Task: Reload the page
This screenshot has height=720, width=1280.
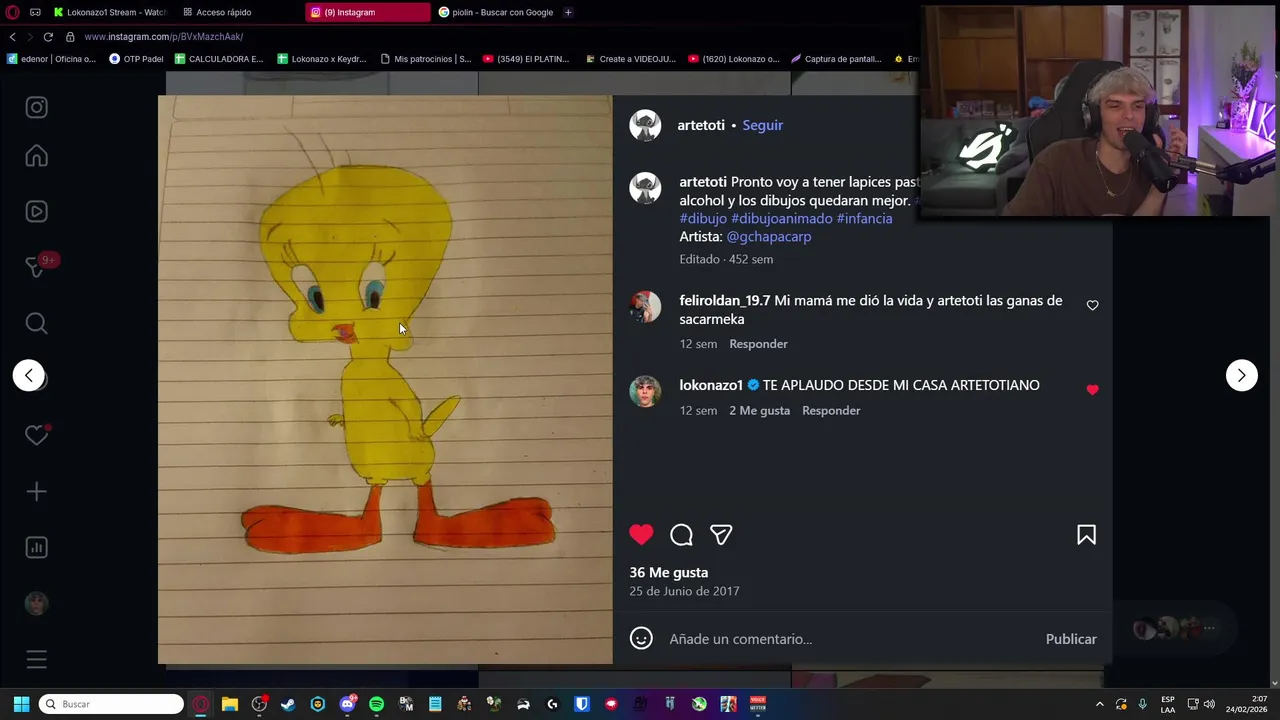Action: (x=48, y=37)
